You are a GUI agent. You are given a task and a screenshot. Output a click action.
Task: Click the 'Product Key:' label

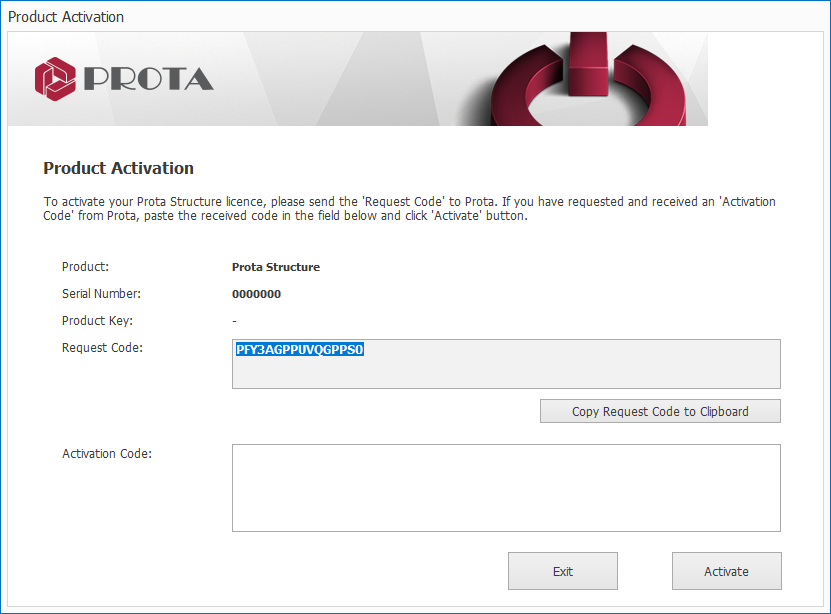97,321
